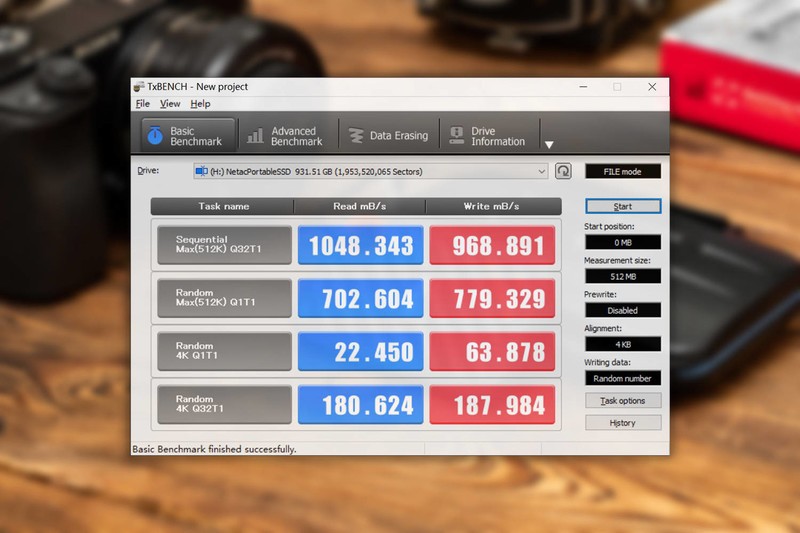This screenshot has height=533, width=800.
Task: Click the Sequential Max(512K) Q32T1 task button
Action: [x=224, y=245]
